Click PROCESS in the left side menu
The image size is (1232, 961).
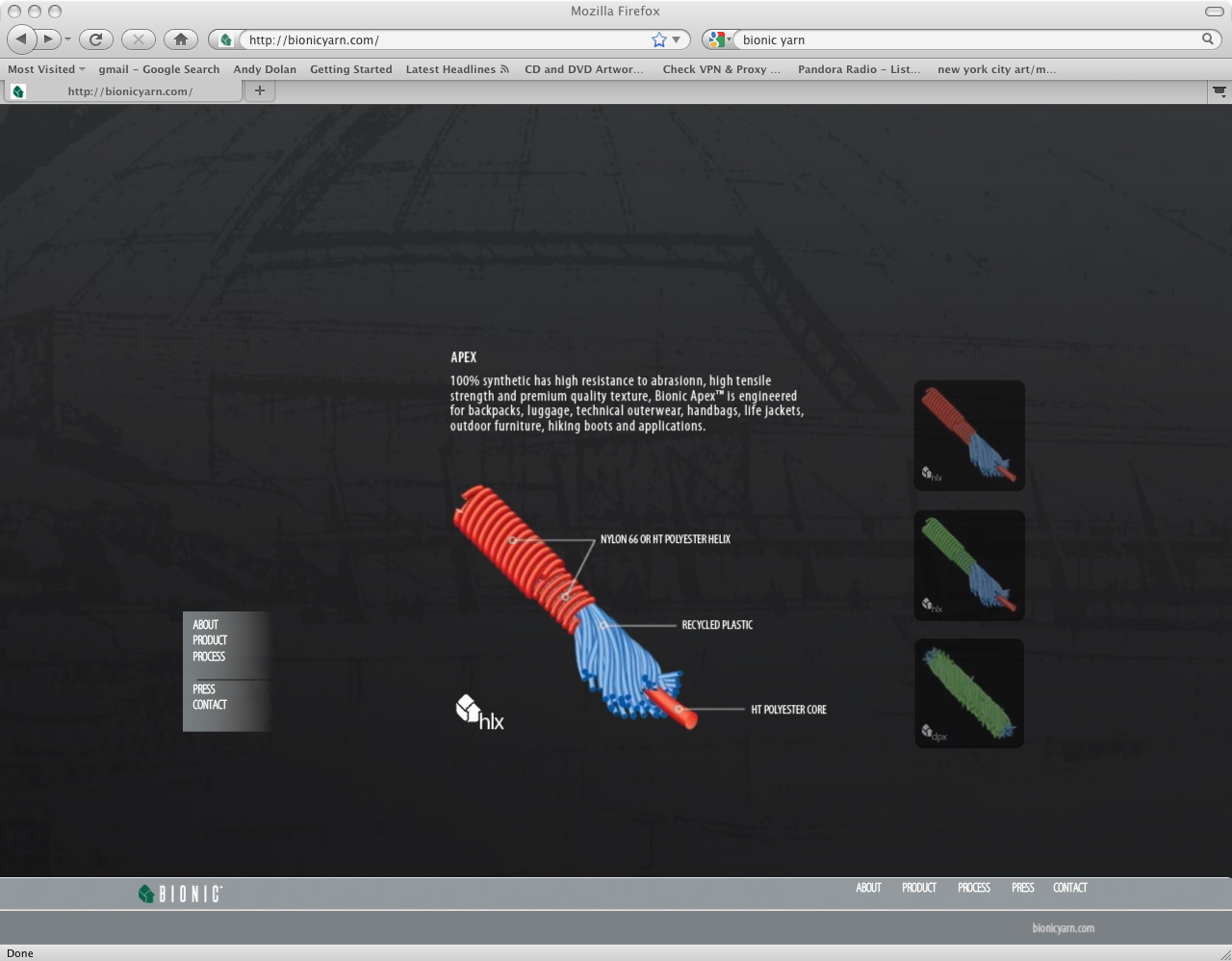click(209, 657)
